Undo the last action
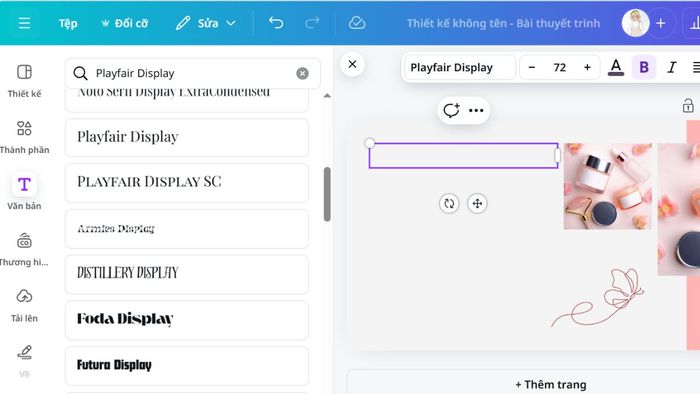The height and width of the screenshot is (394, 700). pos(276,23)
